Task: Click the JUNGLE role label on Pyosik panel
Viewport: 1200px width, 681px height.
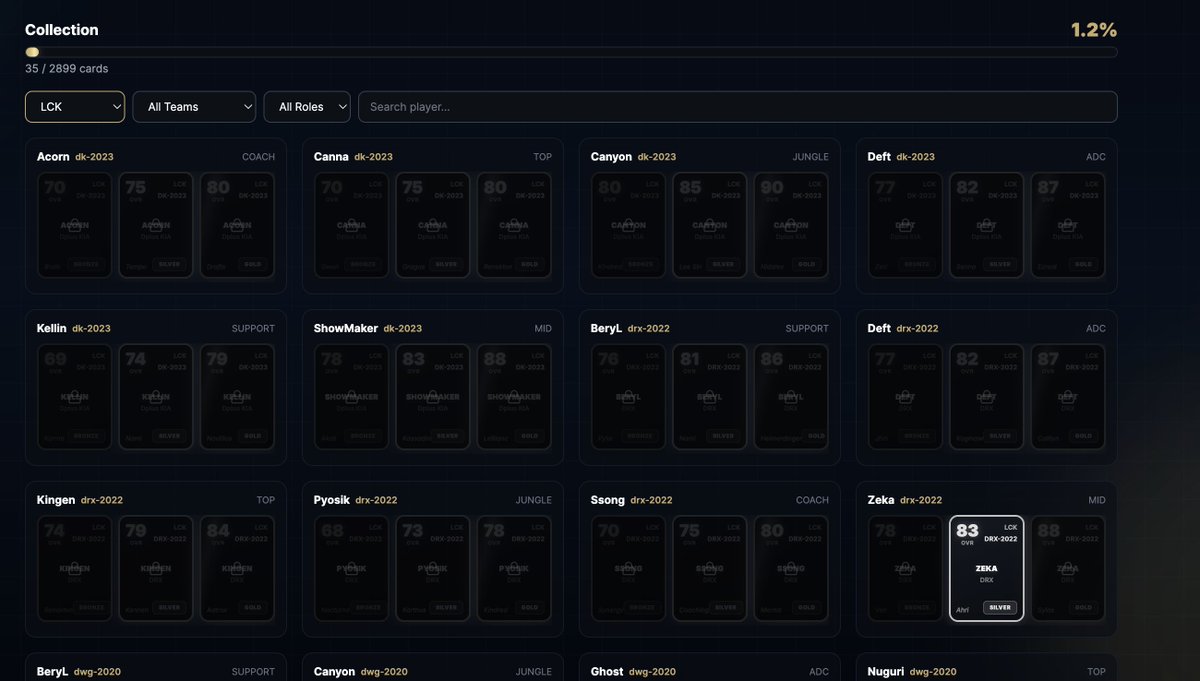Action: click(x=533, y=500)
